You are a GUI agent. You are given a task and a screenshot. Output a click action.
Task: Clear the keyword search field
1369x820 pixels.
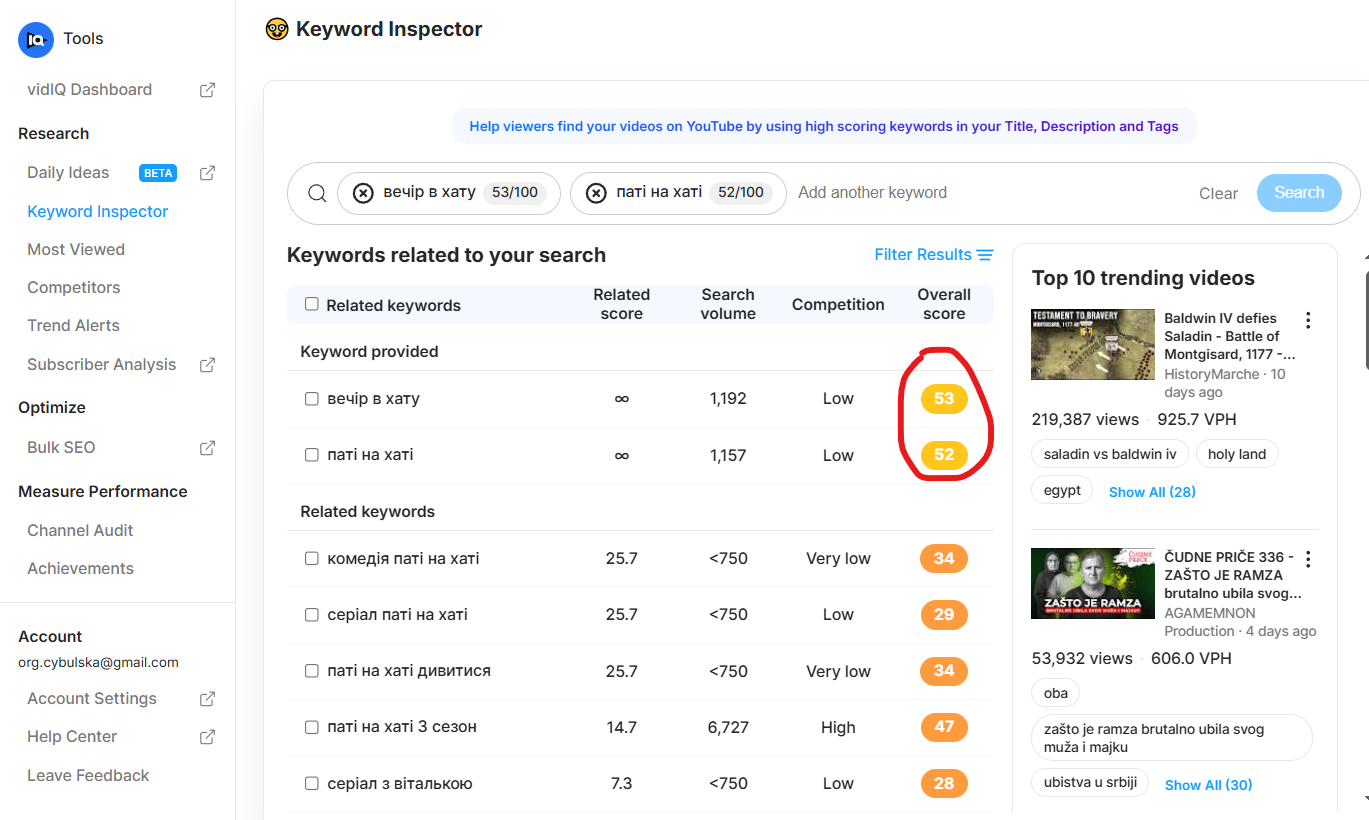pyautogui.click(x=1218, y=193)
